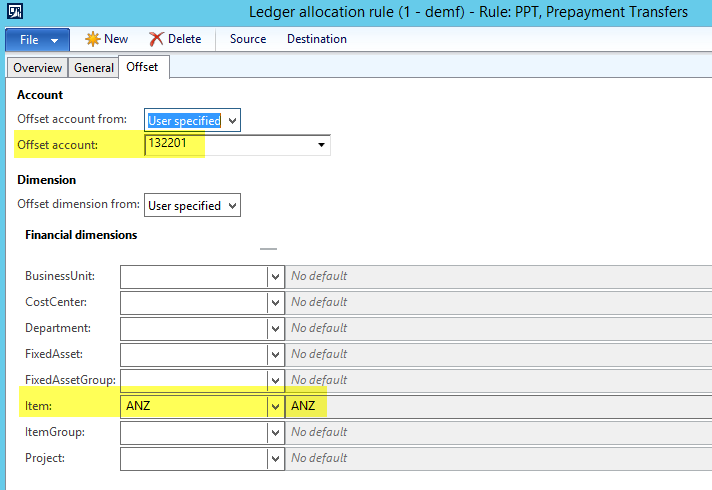Open the Destination button in toolbar
712x490 pixels.
click(316, 39)
